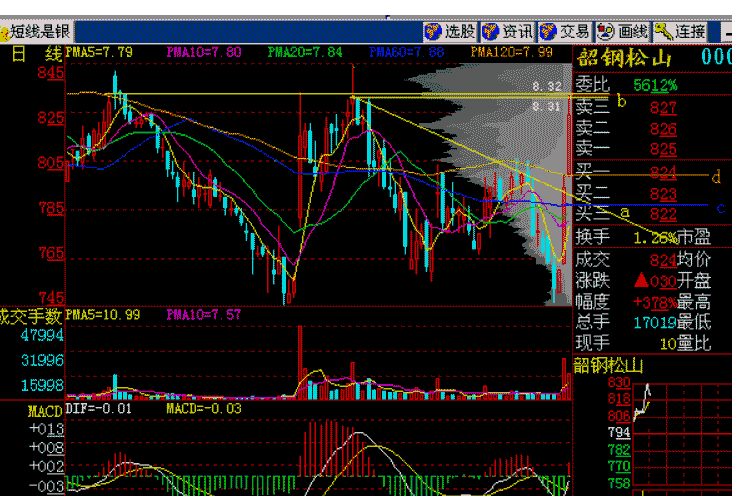Click the 连接 connect button
Viewport: 732px width, 496px height.
click(x=680, y=32)
